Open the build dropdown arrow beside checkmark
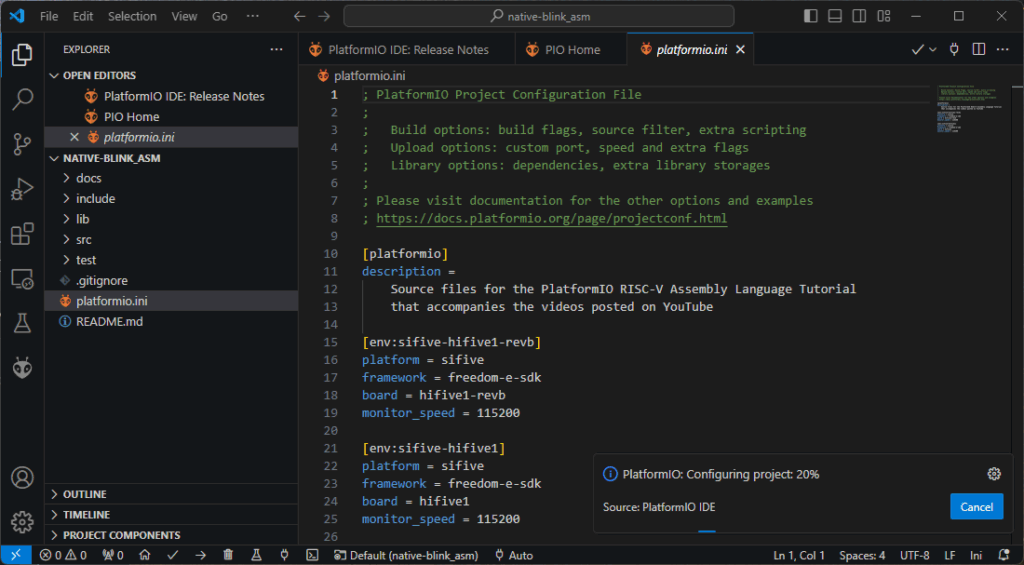Screen dimensions: 1024x565 click(x=933, y=50)
